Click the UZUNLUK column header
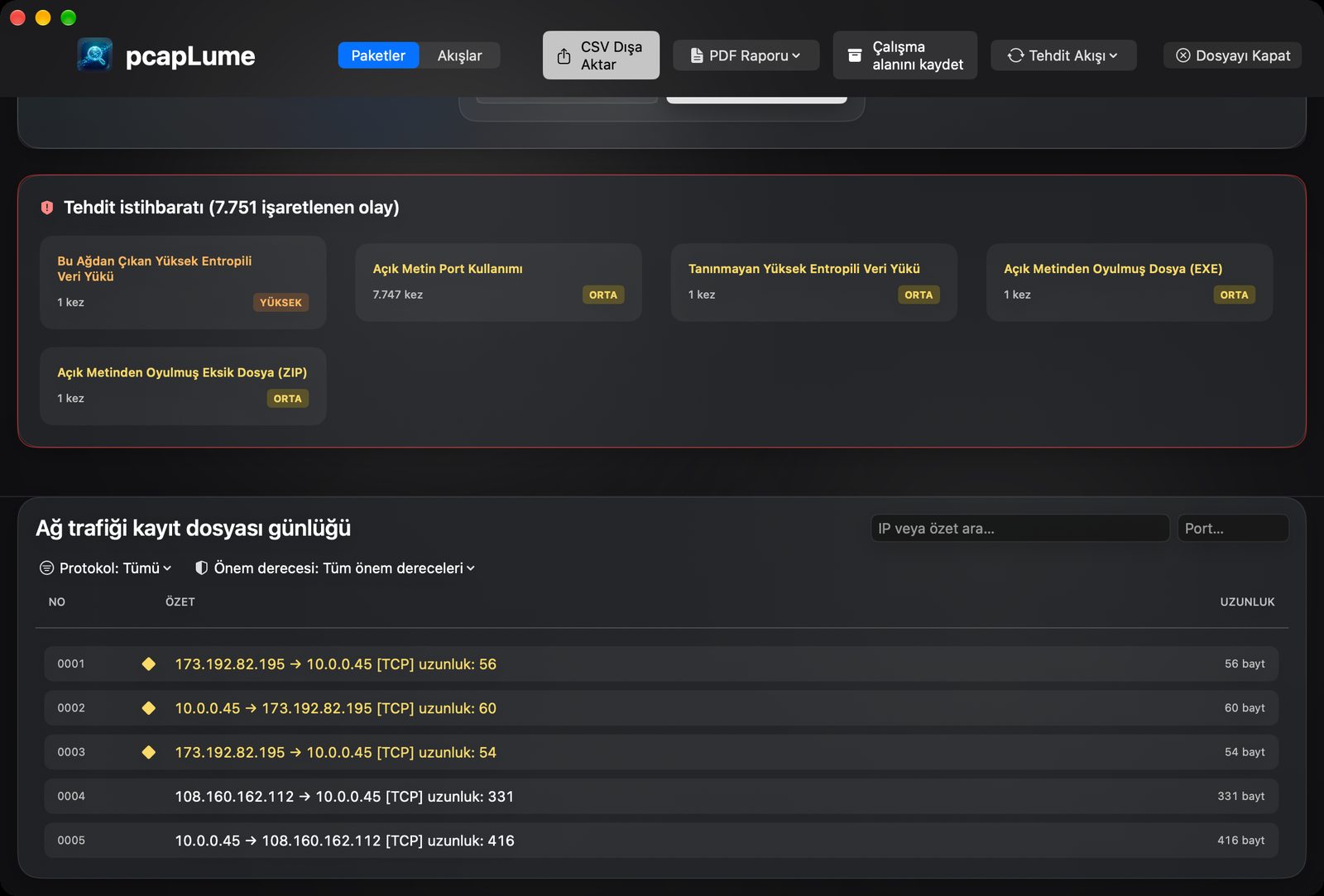This screenshot has height=896, width=1324. 1247,602
